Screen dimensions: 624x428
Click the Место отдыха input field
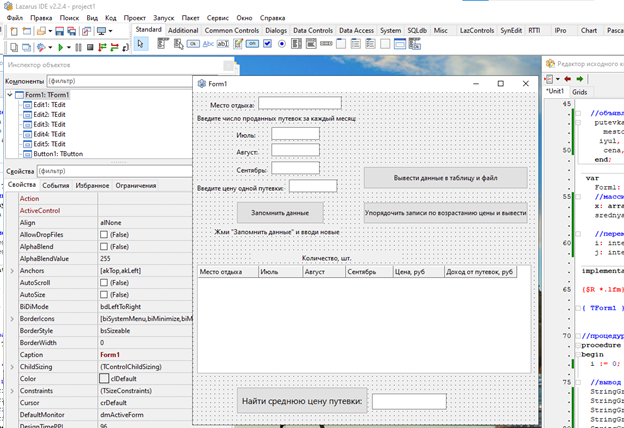(299, 102)
